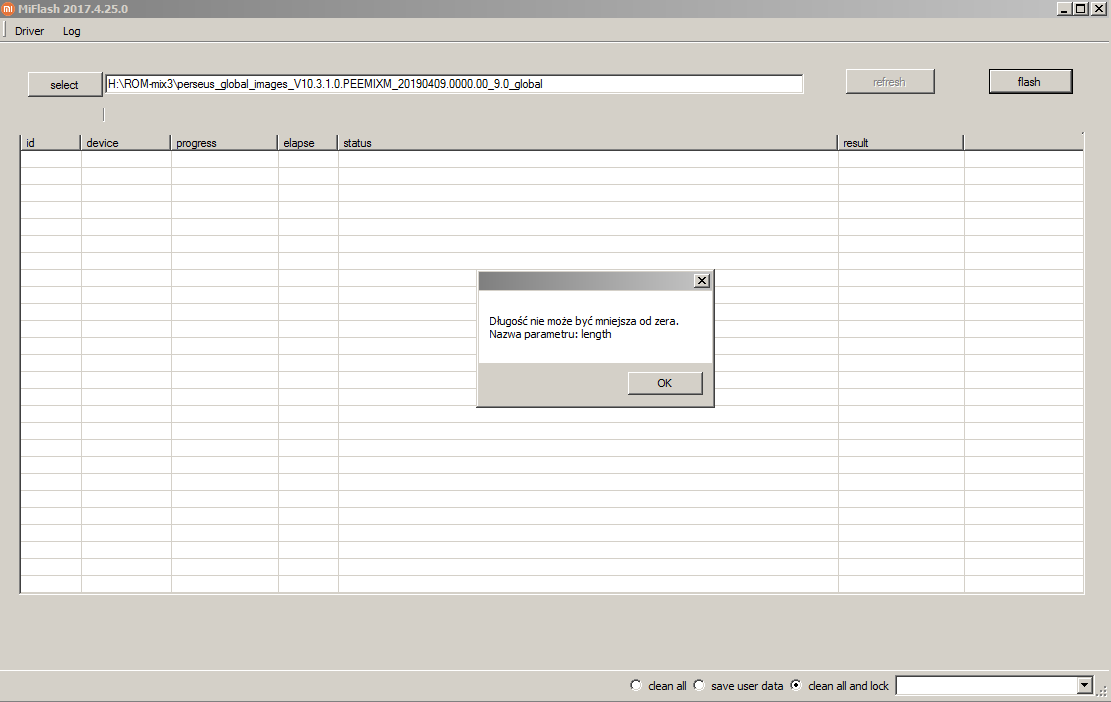Select the "clean all and lock" option
The height and width of the screenshot is (702, 1111).
point(796,685)
